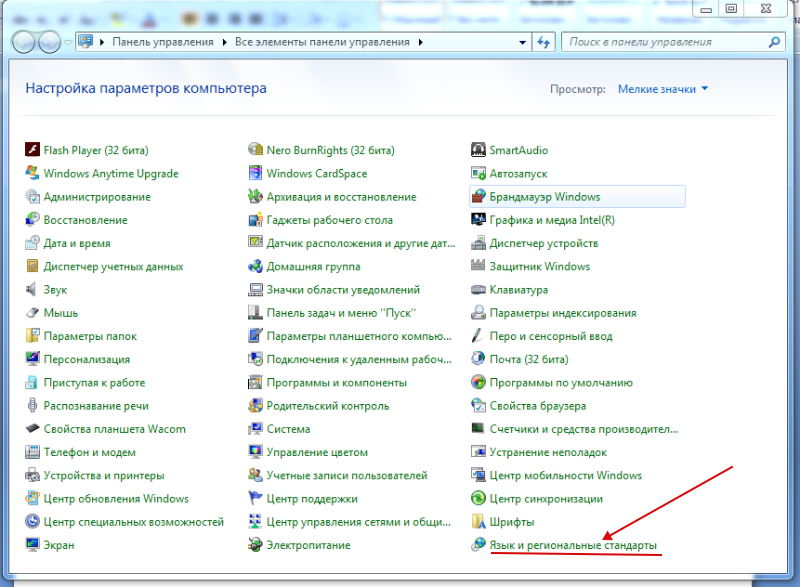The image size is (800, 587).
Task: Open the Персонализация monitor icon
Action: (x=32, y=359)
